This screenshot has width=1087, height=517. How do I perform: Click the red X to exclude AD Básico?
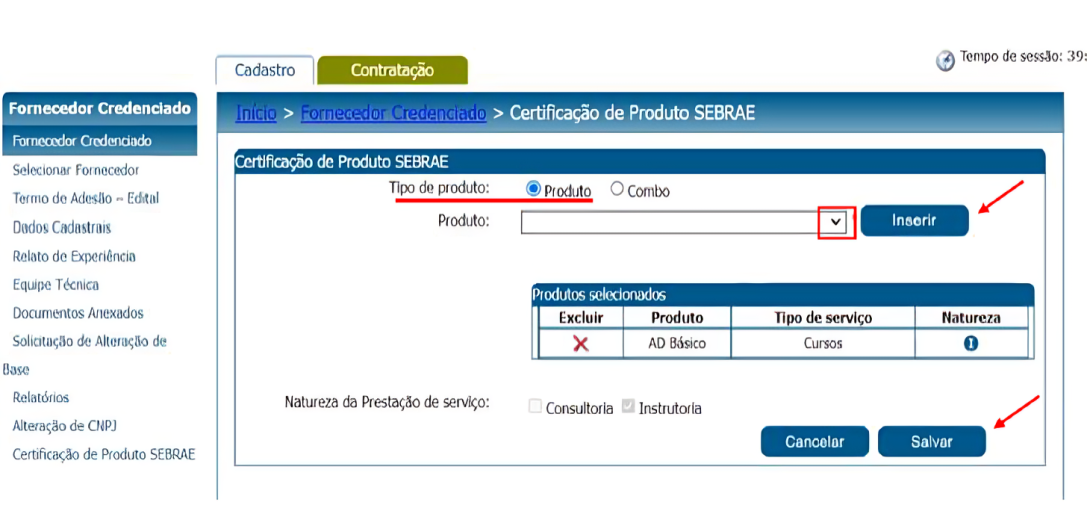click(580, 343)
